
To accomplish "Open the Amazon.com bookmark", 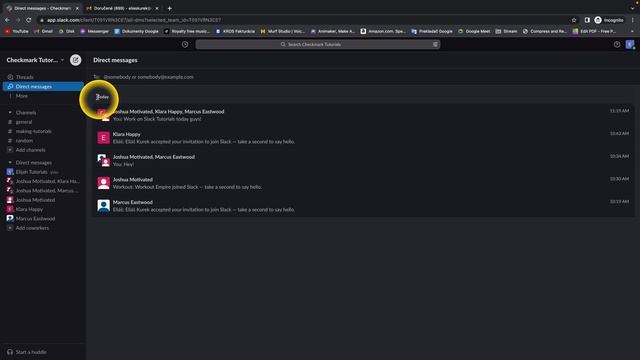I will [383, 31].
